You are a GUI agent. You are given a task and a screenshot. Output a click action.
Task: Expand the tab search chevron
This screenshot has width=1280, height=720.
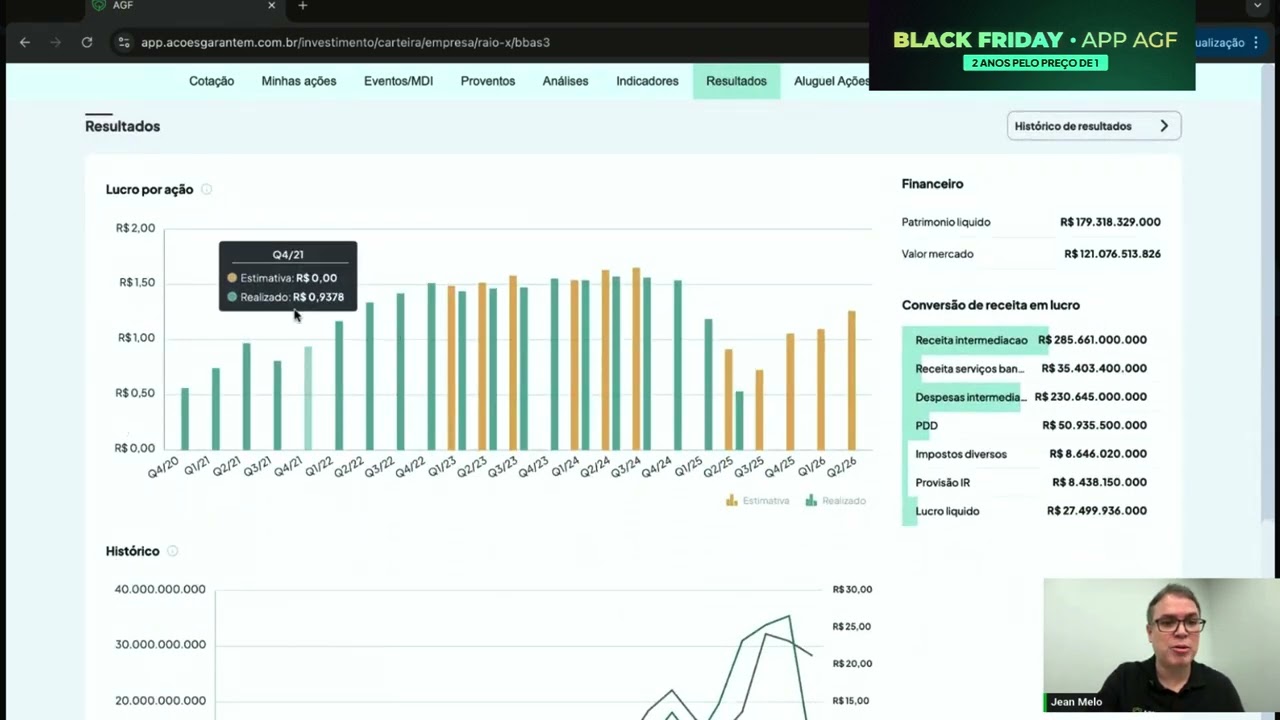(1257, 6)
